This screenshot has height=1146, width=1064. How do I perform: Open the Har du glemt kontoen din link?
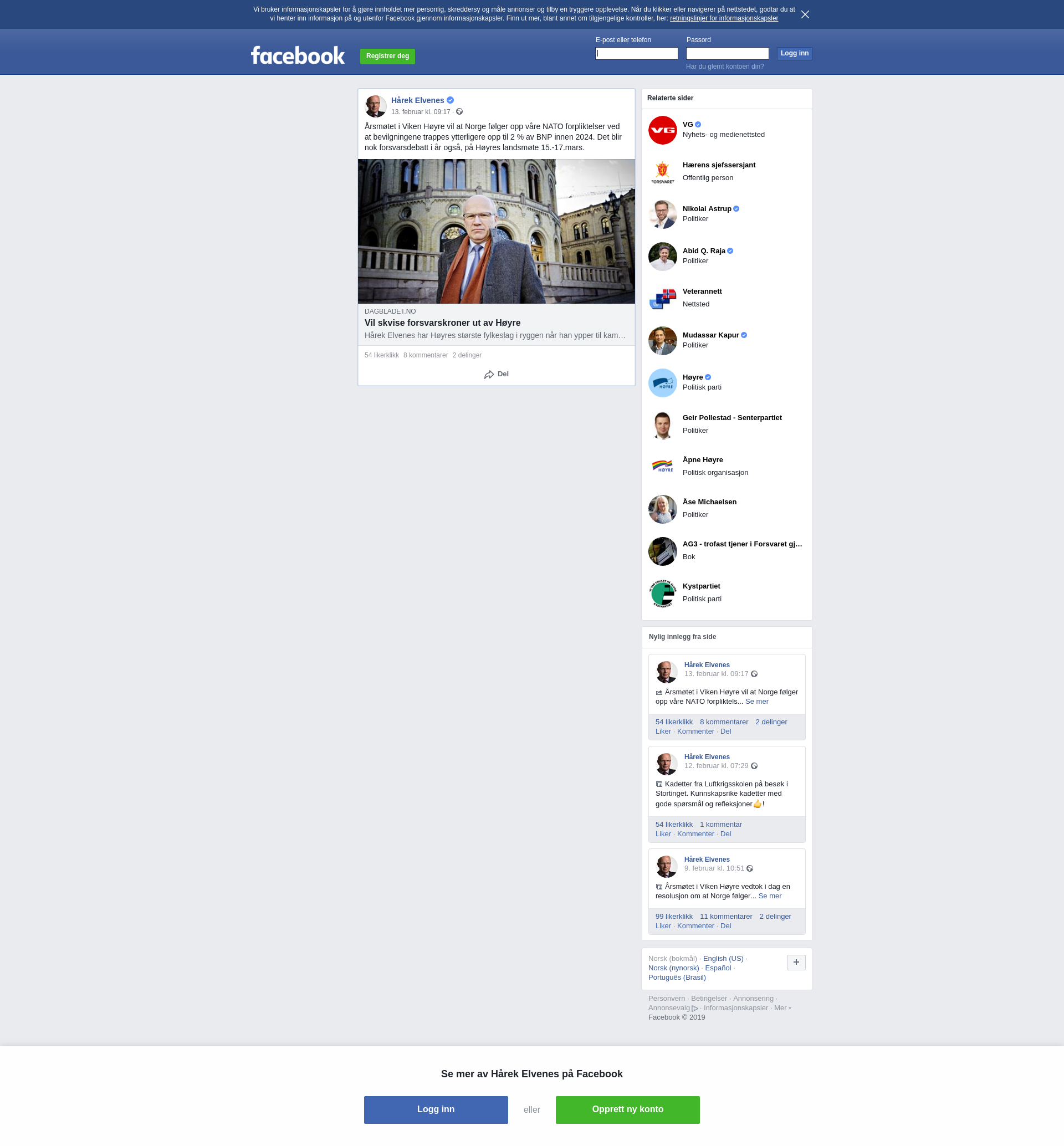pos(724,67)
